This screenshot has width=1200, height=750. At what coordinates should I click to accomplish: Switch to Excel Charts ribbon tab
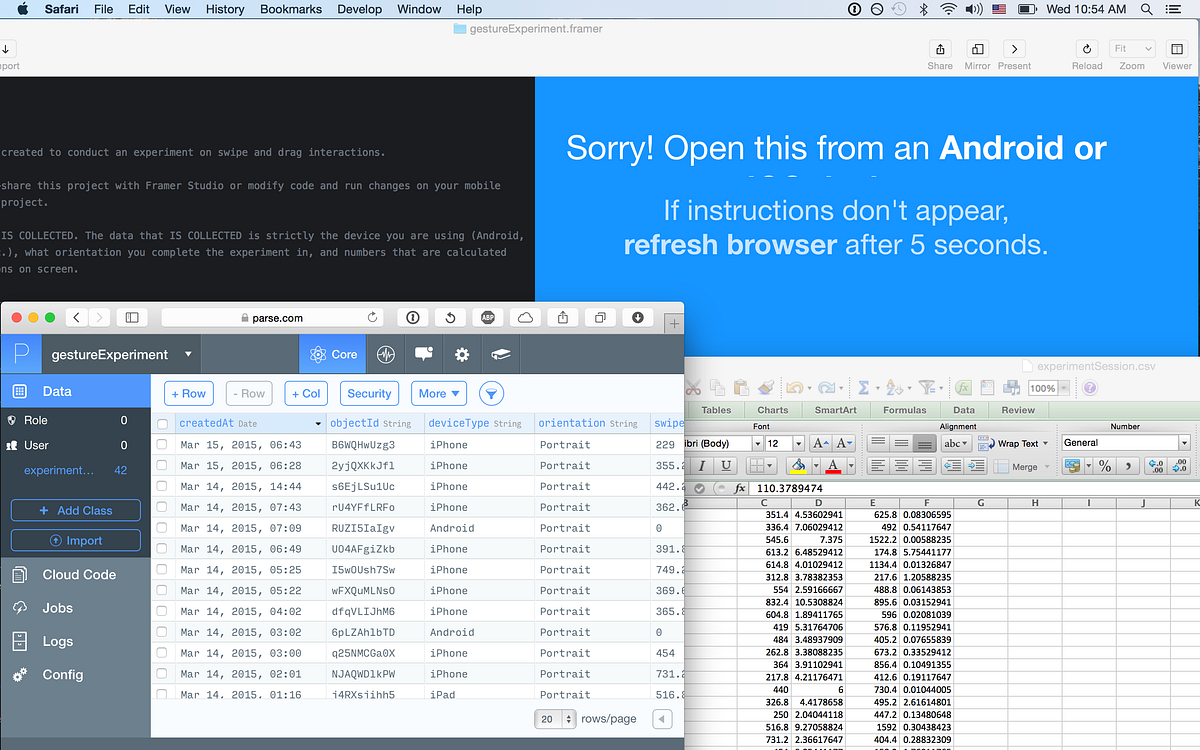(x=772, y=410)
